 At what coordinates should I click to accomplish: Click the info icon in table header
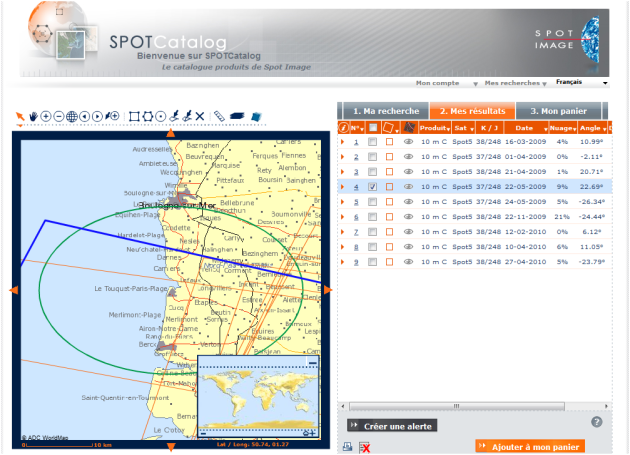tap(344, 128)
